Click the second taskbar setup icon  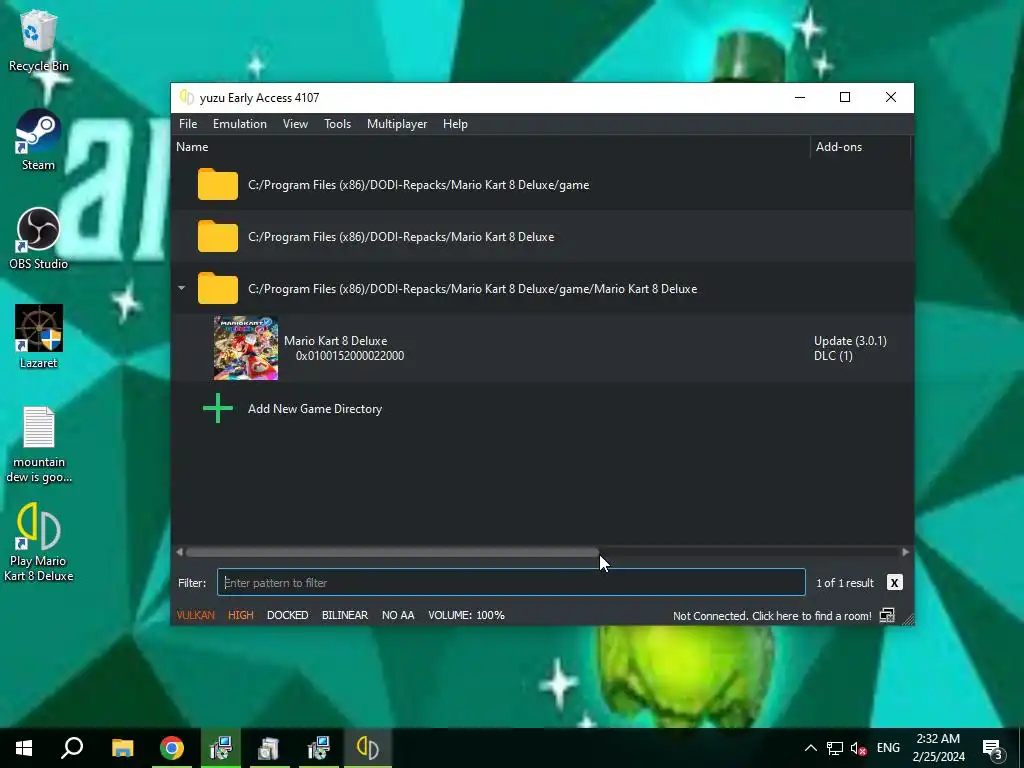[268, 748]
